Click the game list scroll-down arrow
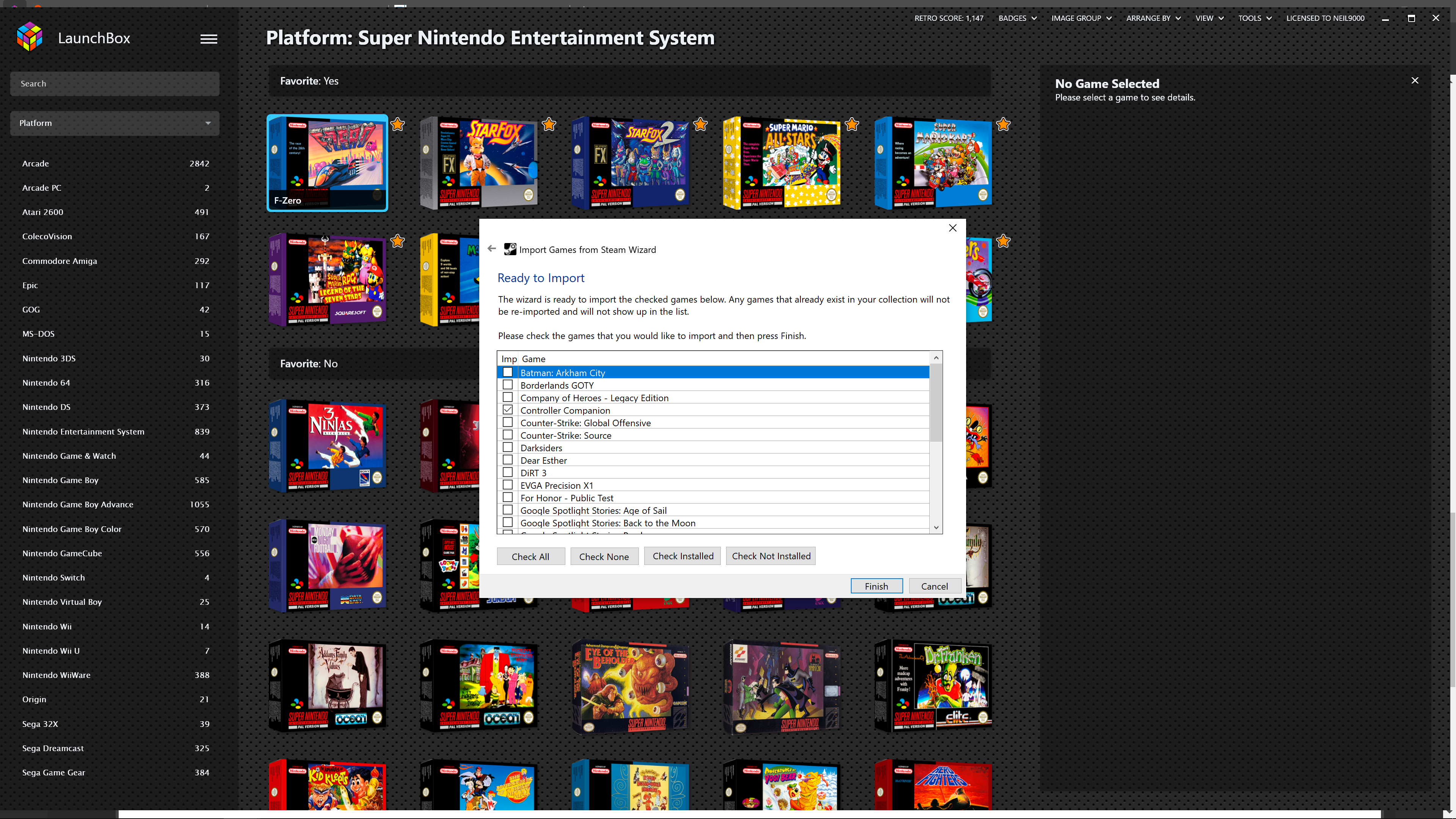The height and width of the screenshot is (819, 1456). (x=936, y=527)
